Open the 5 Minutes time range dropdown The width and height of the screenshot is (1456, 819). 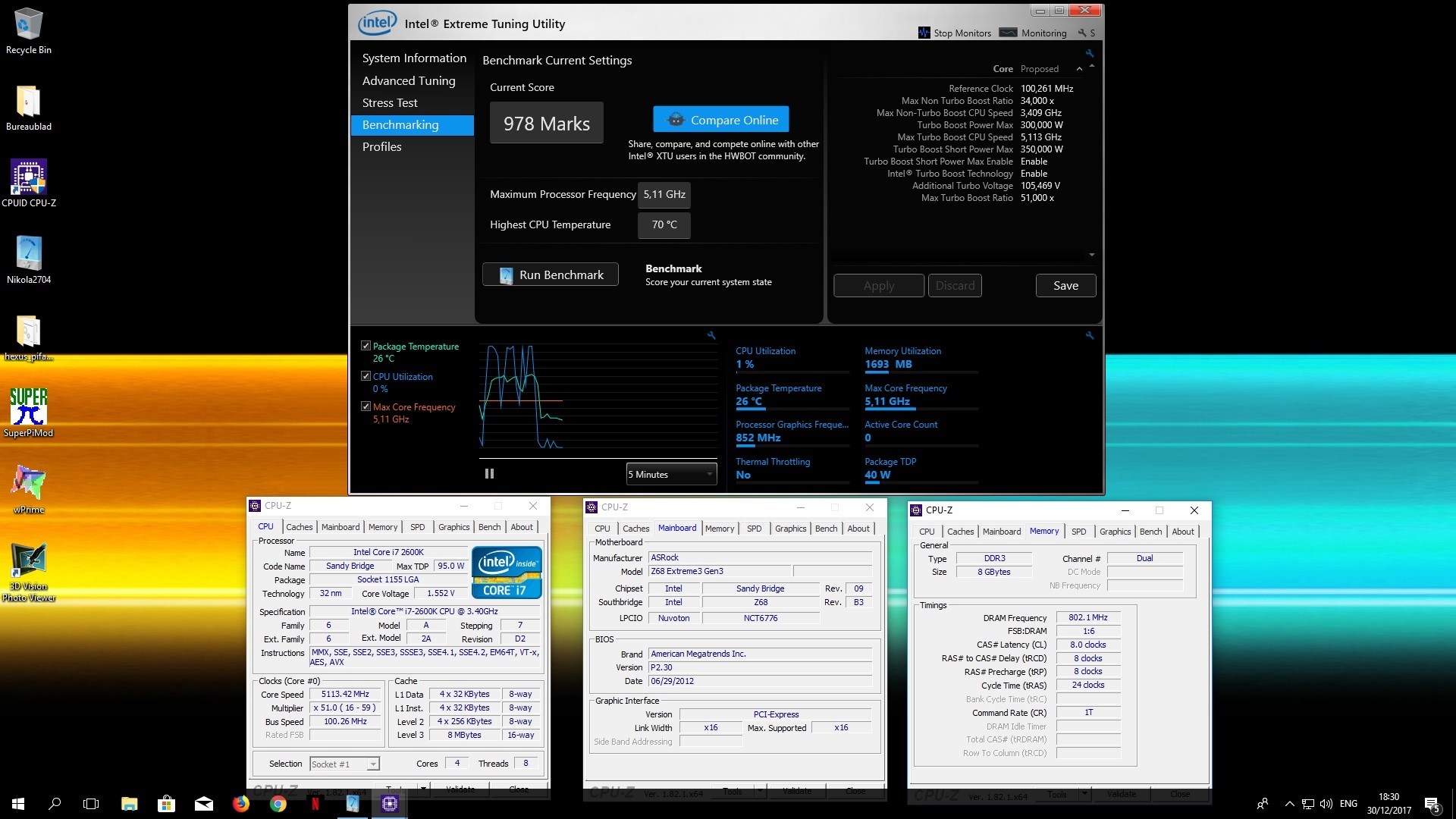pos(671,474)
